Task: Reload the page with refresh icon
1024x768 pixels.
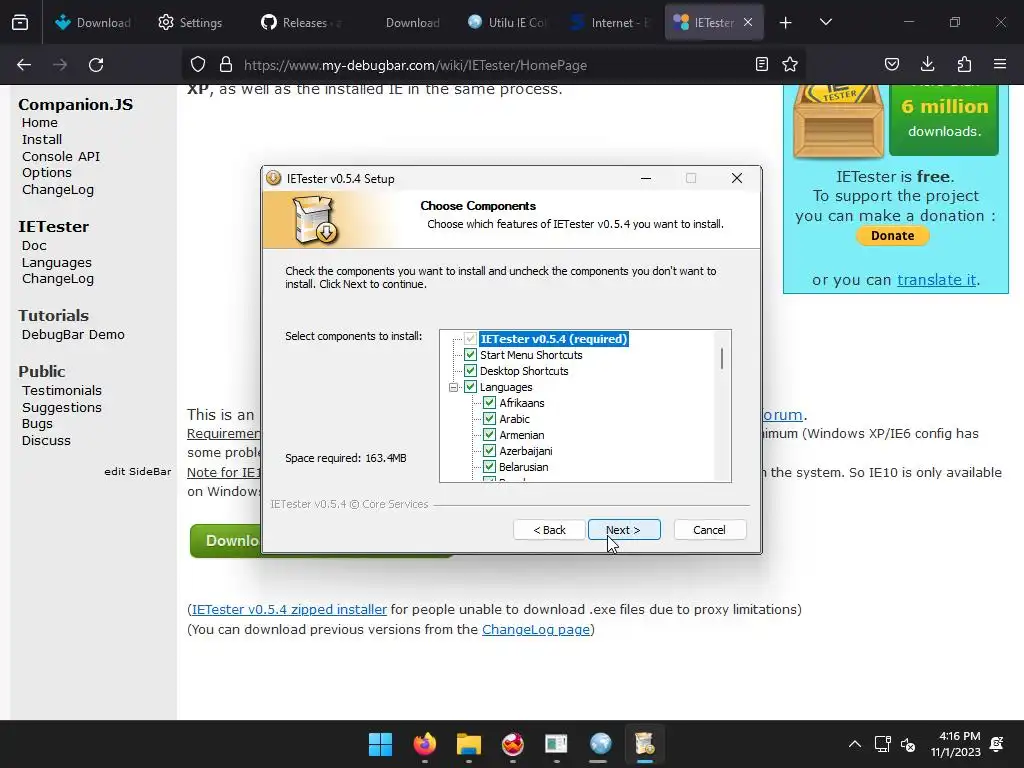Action: (96, 65)
